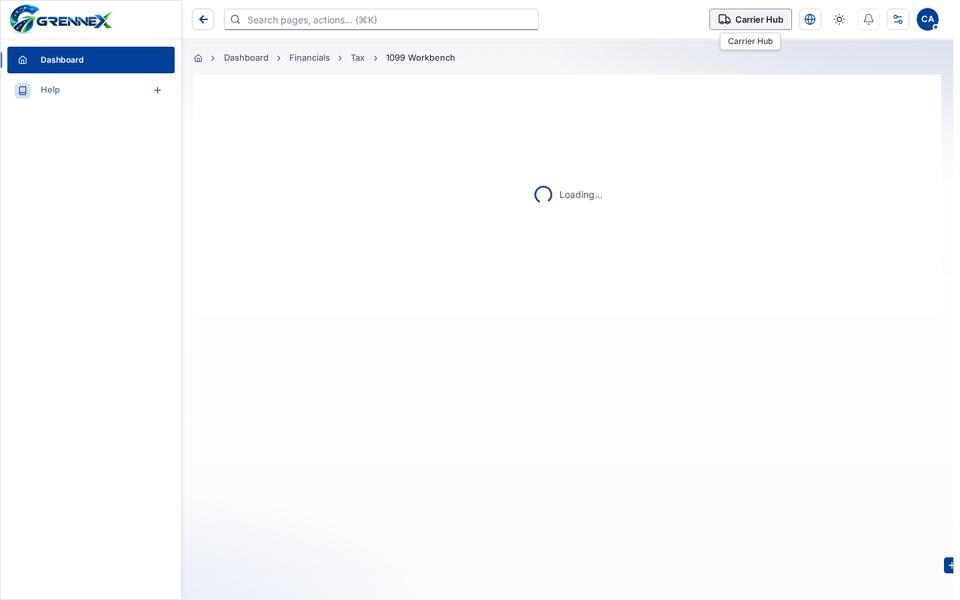960x600 pixels.
Task: Open the Carrier Hub button
Action: click(750, 20)
